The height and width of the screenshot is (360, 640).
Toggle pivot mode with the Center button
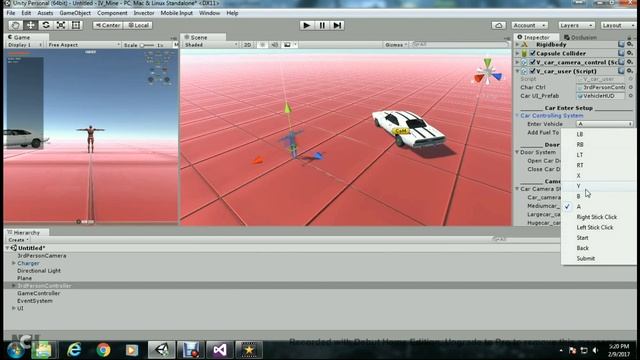[108, 25]
